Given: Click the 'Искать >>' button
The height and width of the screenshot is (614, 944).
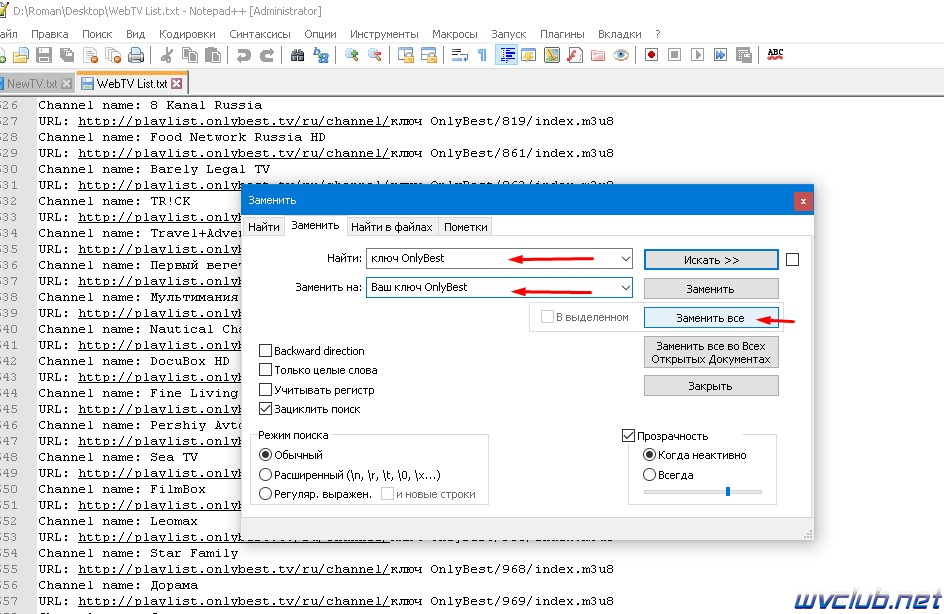Looking at the screenshot, I should (711, 260).
